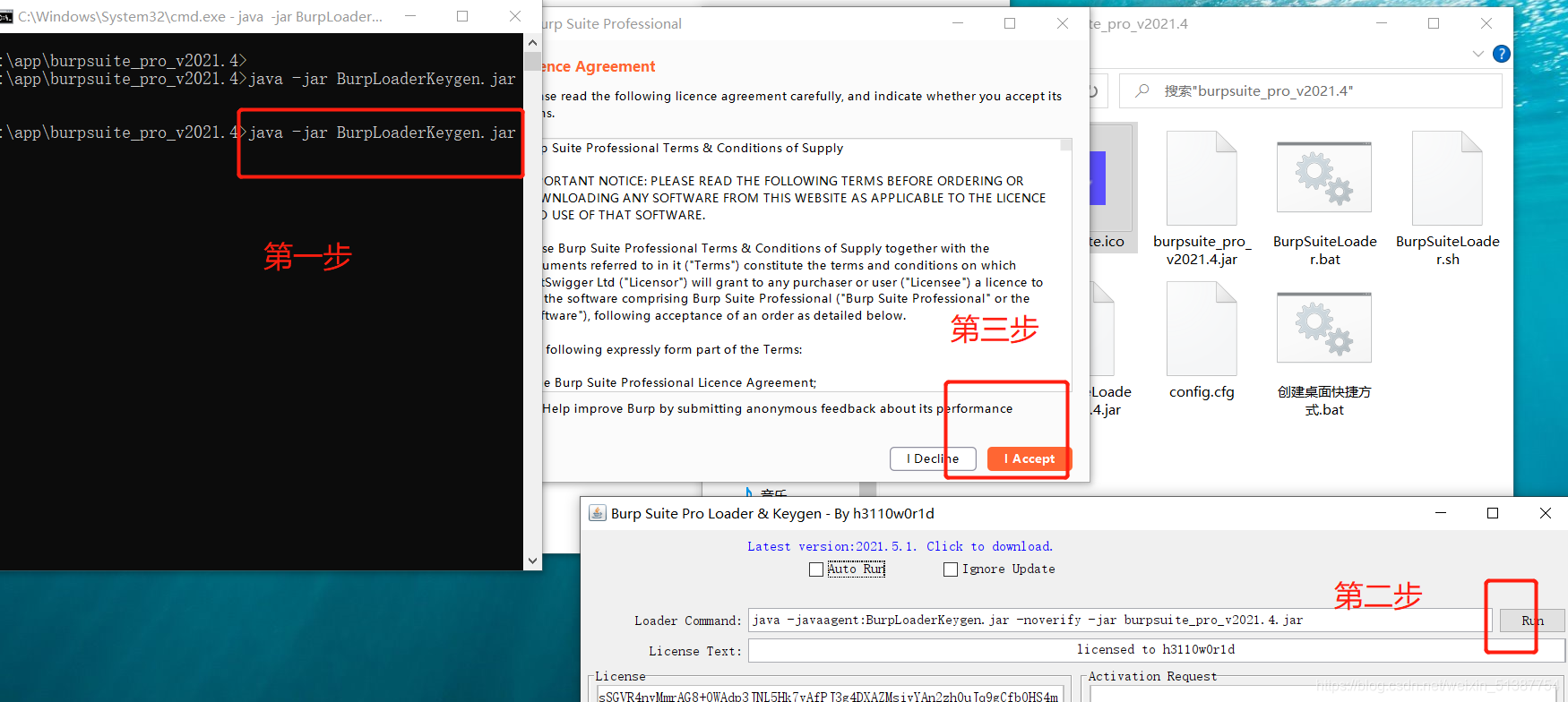Enable the Auto Run checkbox
This screenshot has height=702, width=1568.
pyautogui.click(x=816, y=569)
